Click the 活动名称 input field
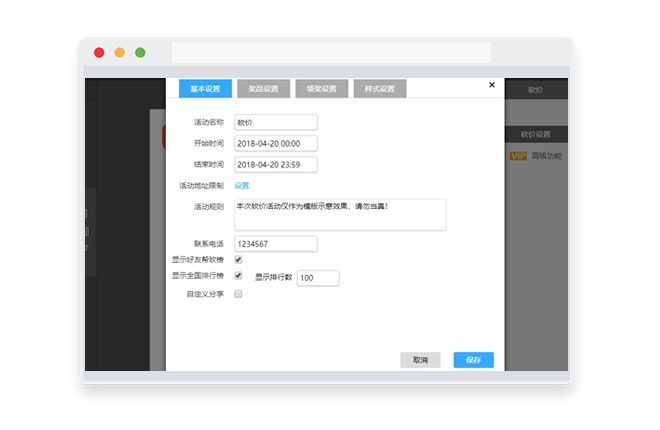660x430 pixels. pos(276,122)
